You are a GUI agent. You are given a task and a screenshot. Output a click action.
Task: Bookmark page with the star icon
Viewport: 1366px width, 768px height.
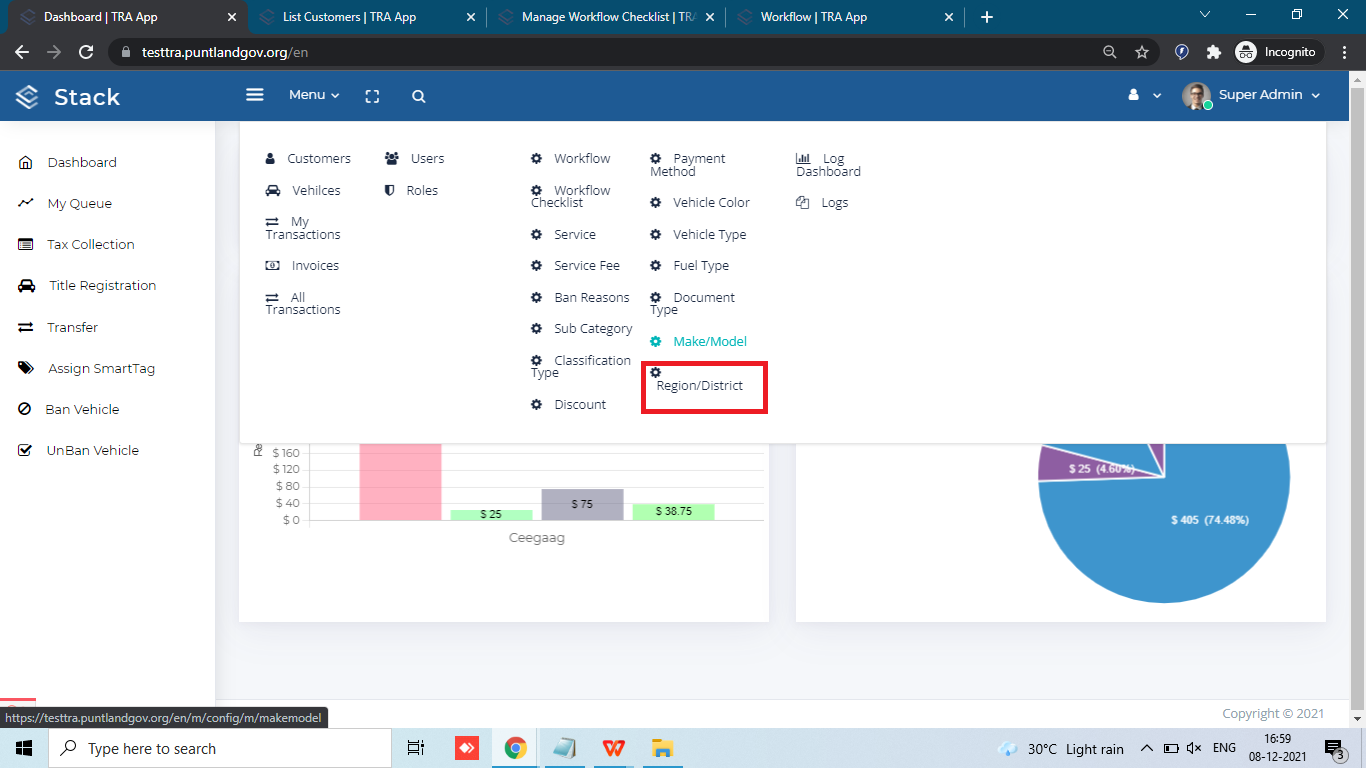pyautogui.click(x=1142, y=52)
